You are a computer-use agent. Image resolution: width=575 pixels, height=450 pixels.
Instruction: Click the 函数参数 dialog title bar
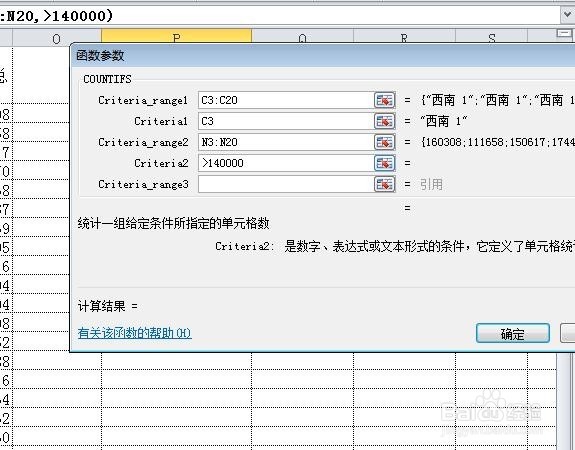point(323,56)
